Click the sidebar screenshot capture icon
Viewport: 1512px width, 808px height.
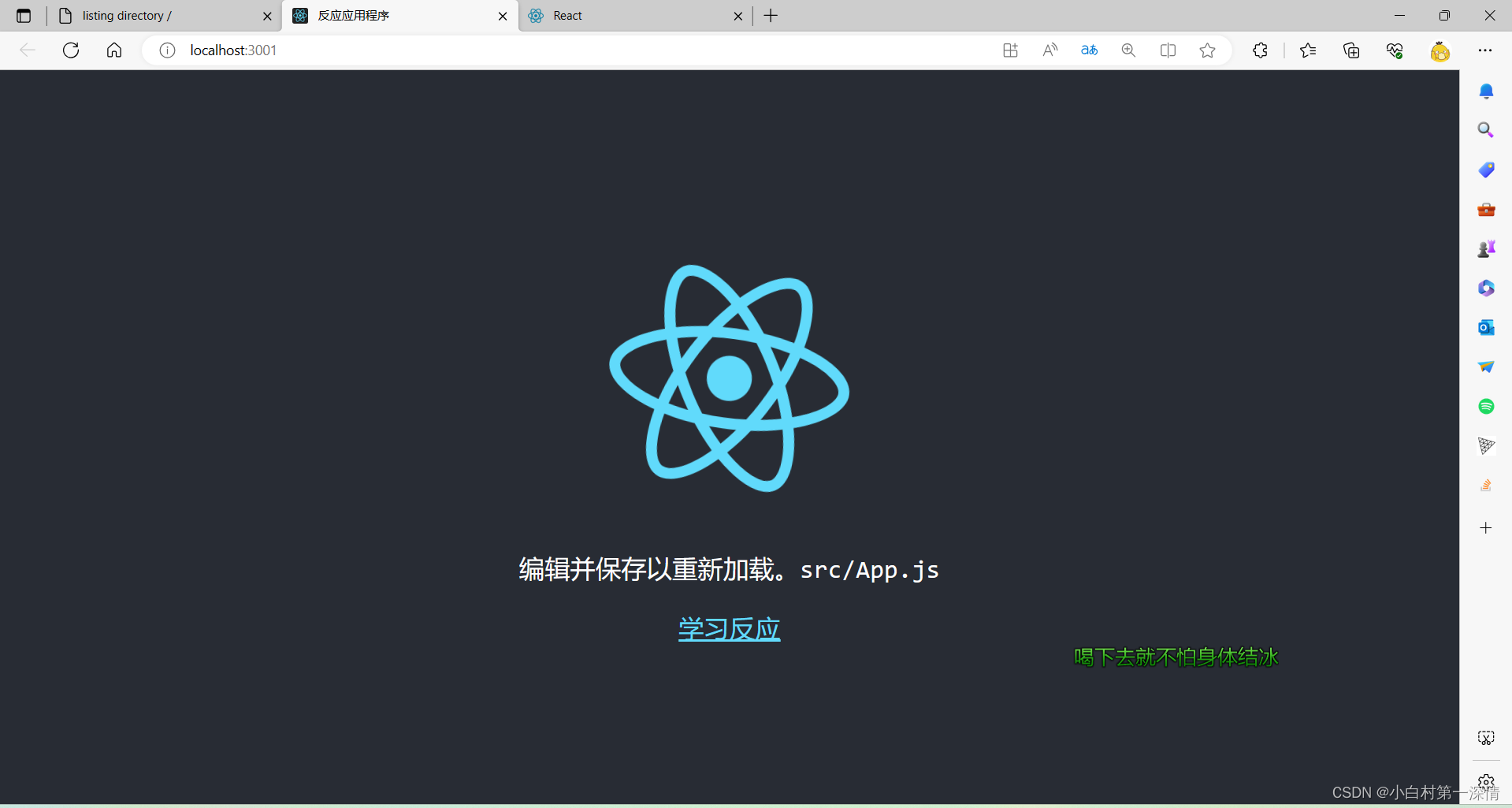tap(1486, 738)
